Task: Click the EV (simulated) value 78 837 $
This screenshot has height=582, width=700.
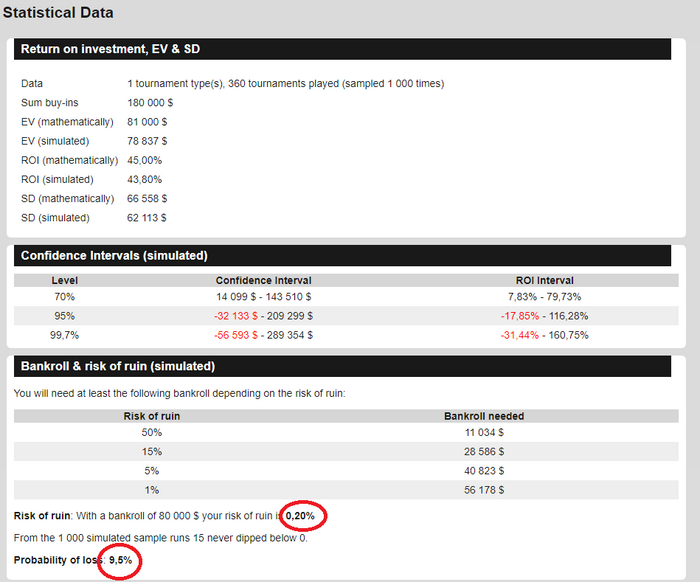Action: (x=147, y=141)
